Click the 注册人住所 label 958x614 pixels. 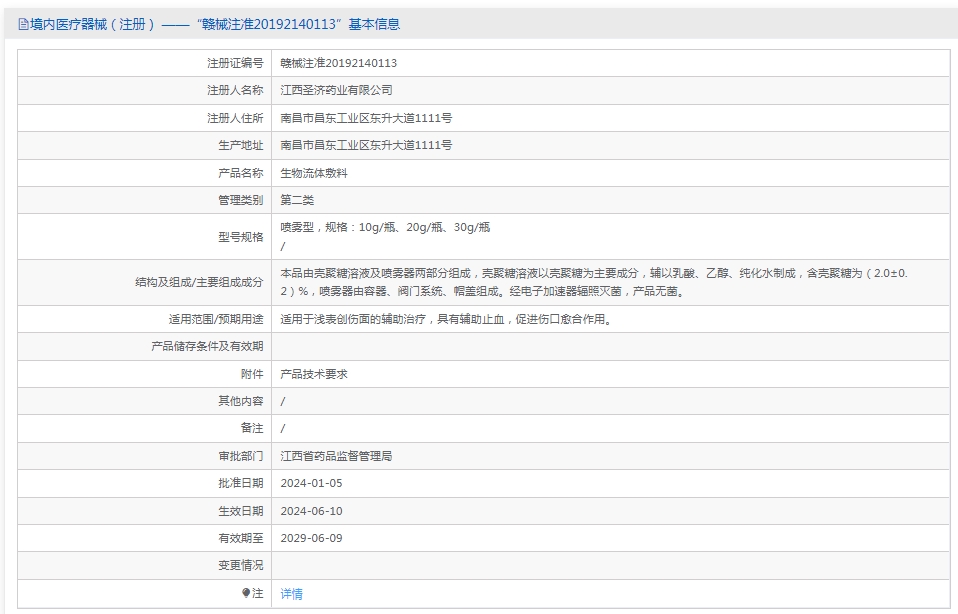(x=235, y=118)
